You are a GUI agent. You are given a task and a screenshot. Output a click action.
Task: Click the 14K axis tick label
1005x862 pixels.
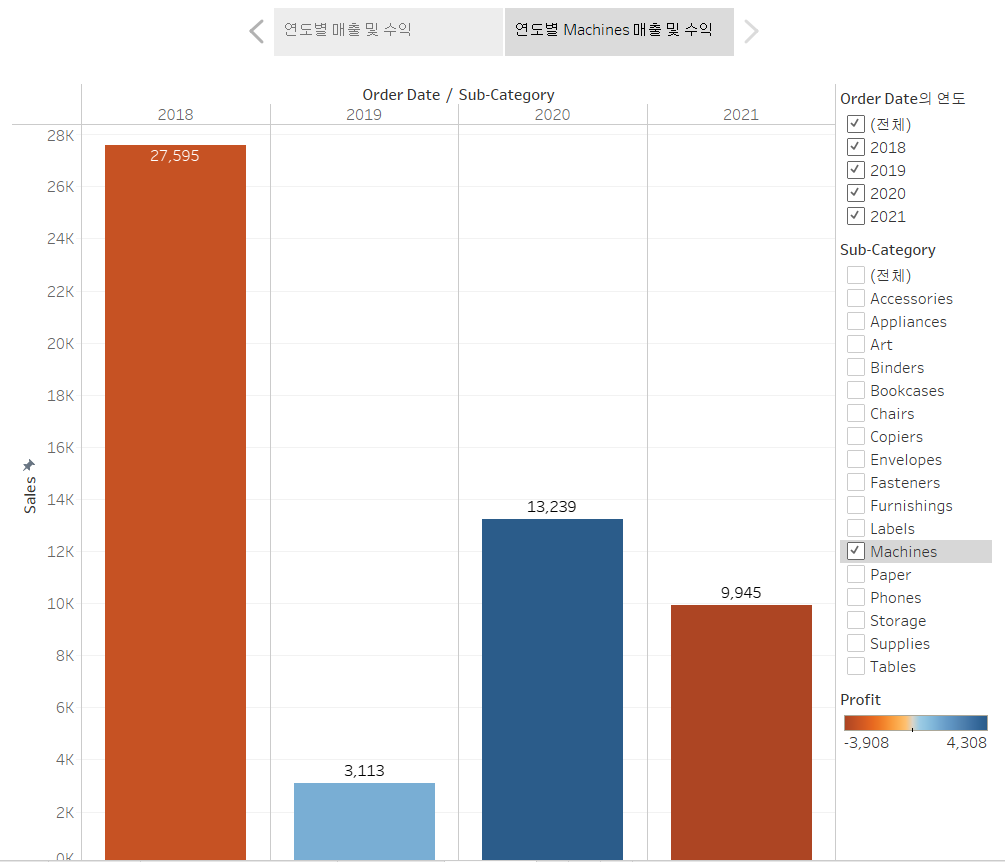(x=60, y=500)
